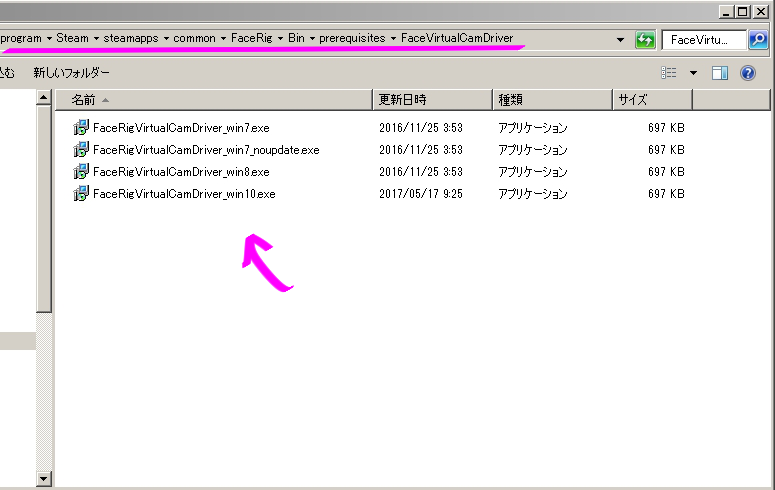Click scrollbar down arrow in navigation pane
Screen dimensions: 775x490
pyautogui.click(x=43, y=479)
